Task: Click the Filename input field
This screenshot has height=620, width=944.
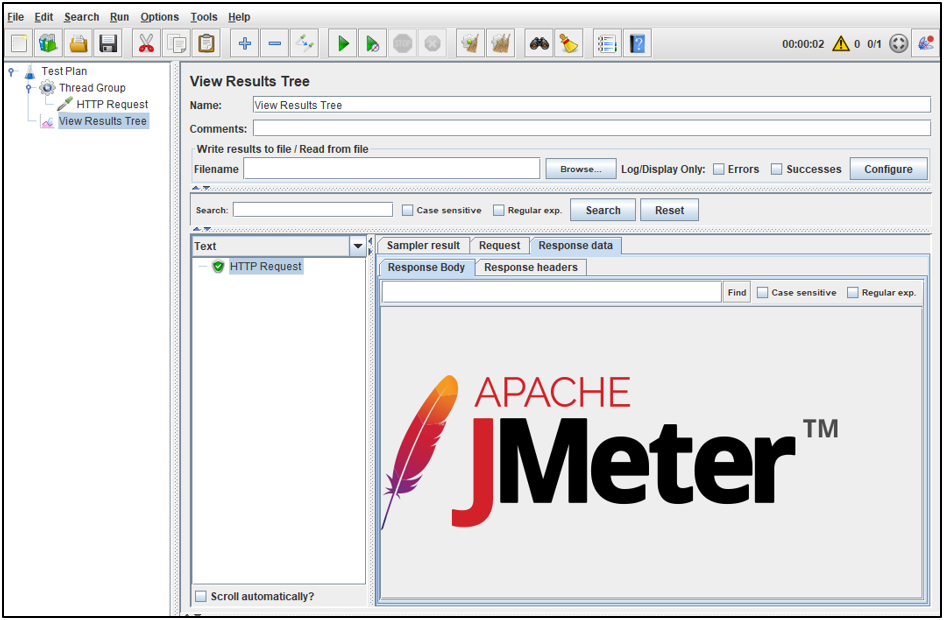Action: (x=392, y=169)
